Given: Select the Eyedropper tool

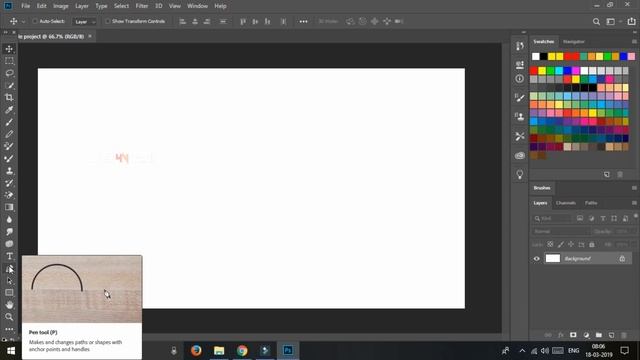Looking at the screenshot, I should [x=9, y=109].
